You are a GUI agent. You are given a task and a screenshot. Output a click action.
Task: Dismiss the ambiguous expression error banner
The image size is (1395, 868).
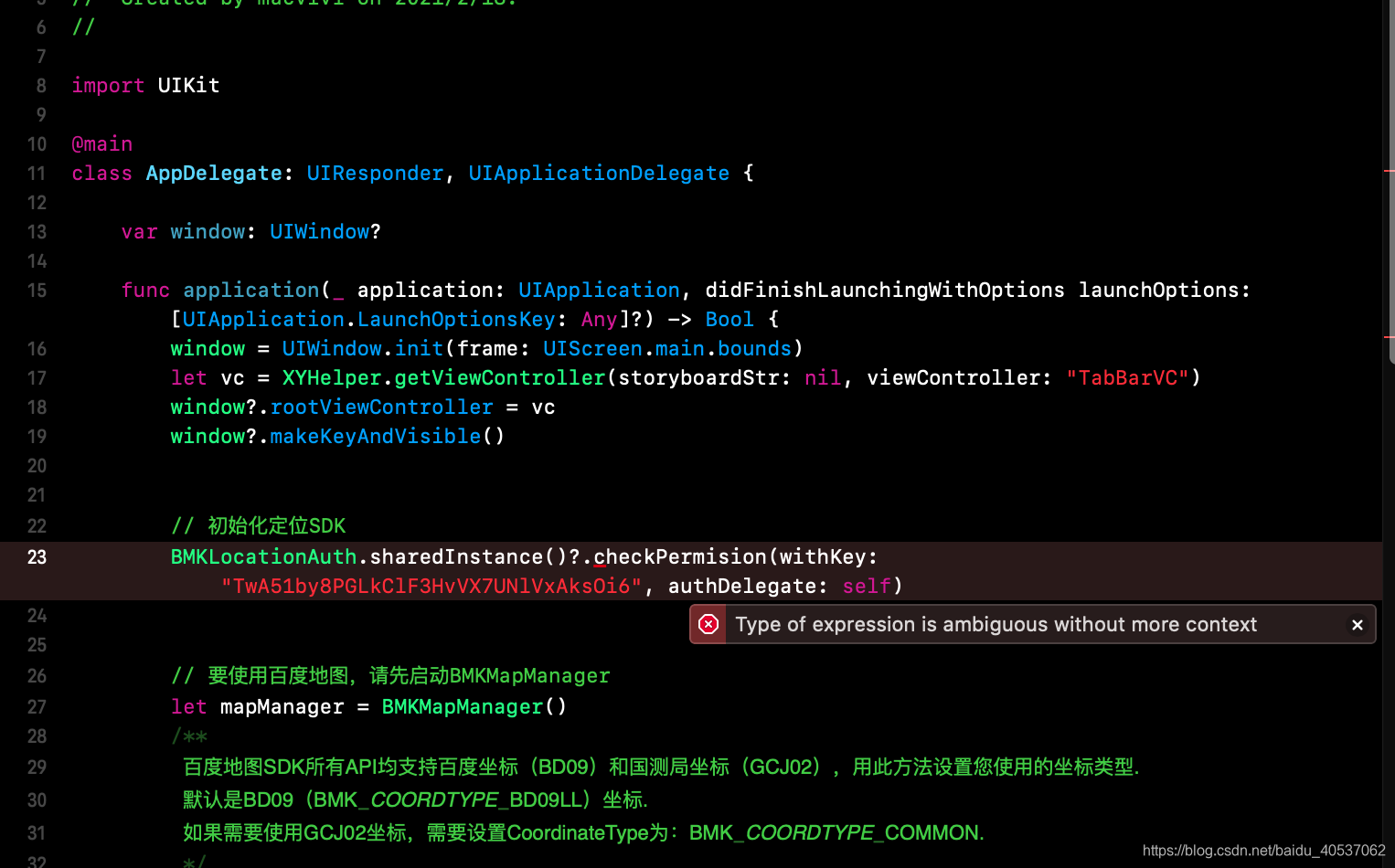coord(1358,625)
